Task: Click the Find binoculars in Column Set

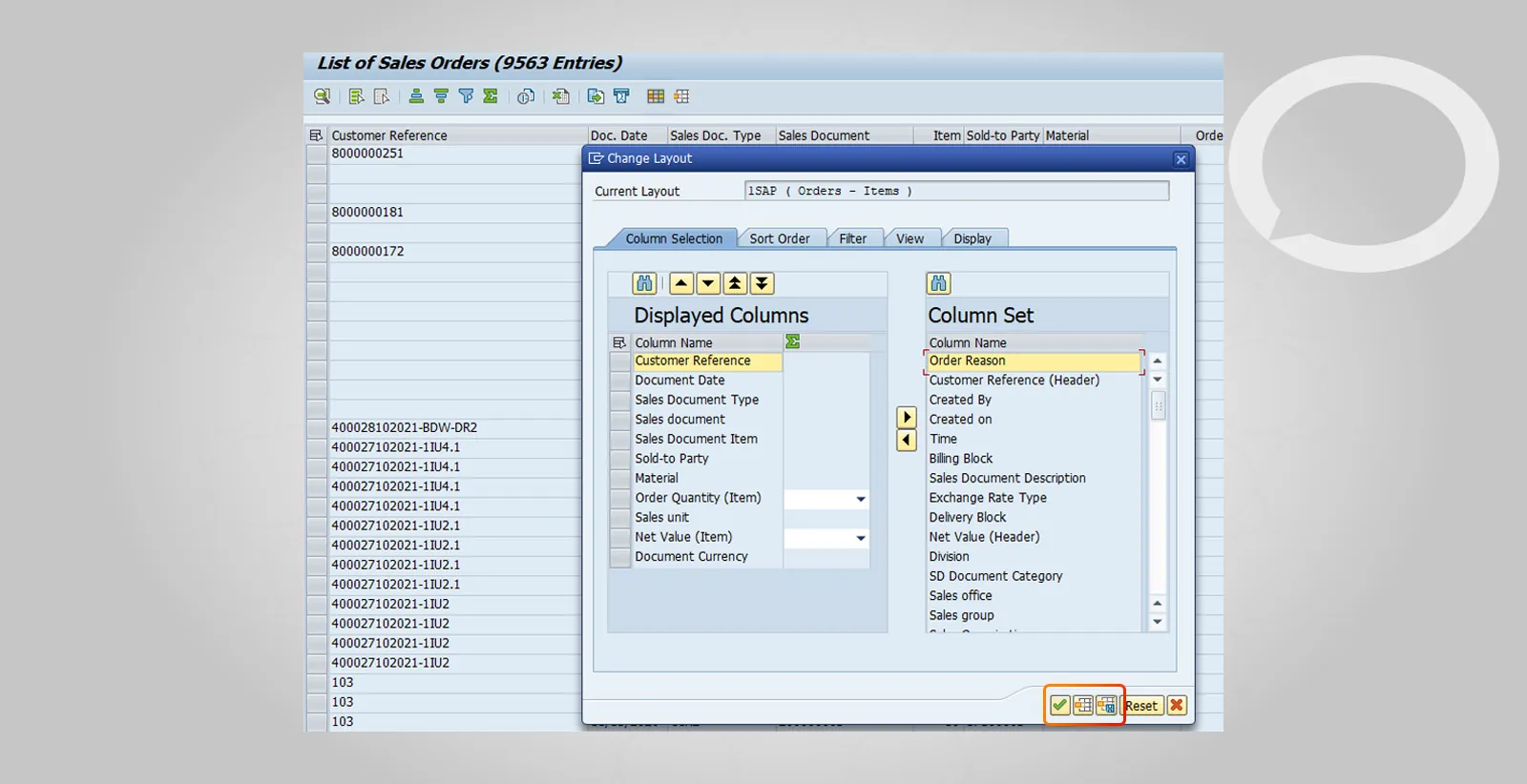Action: pyautogui.click(x=939, y=283)
